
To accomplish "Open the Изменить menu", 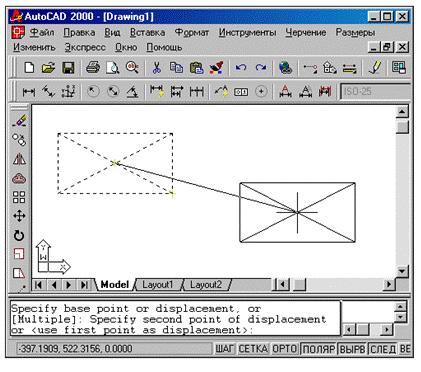I will pos(34,47).
